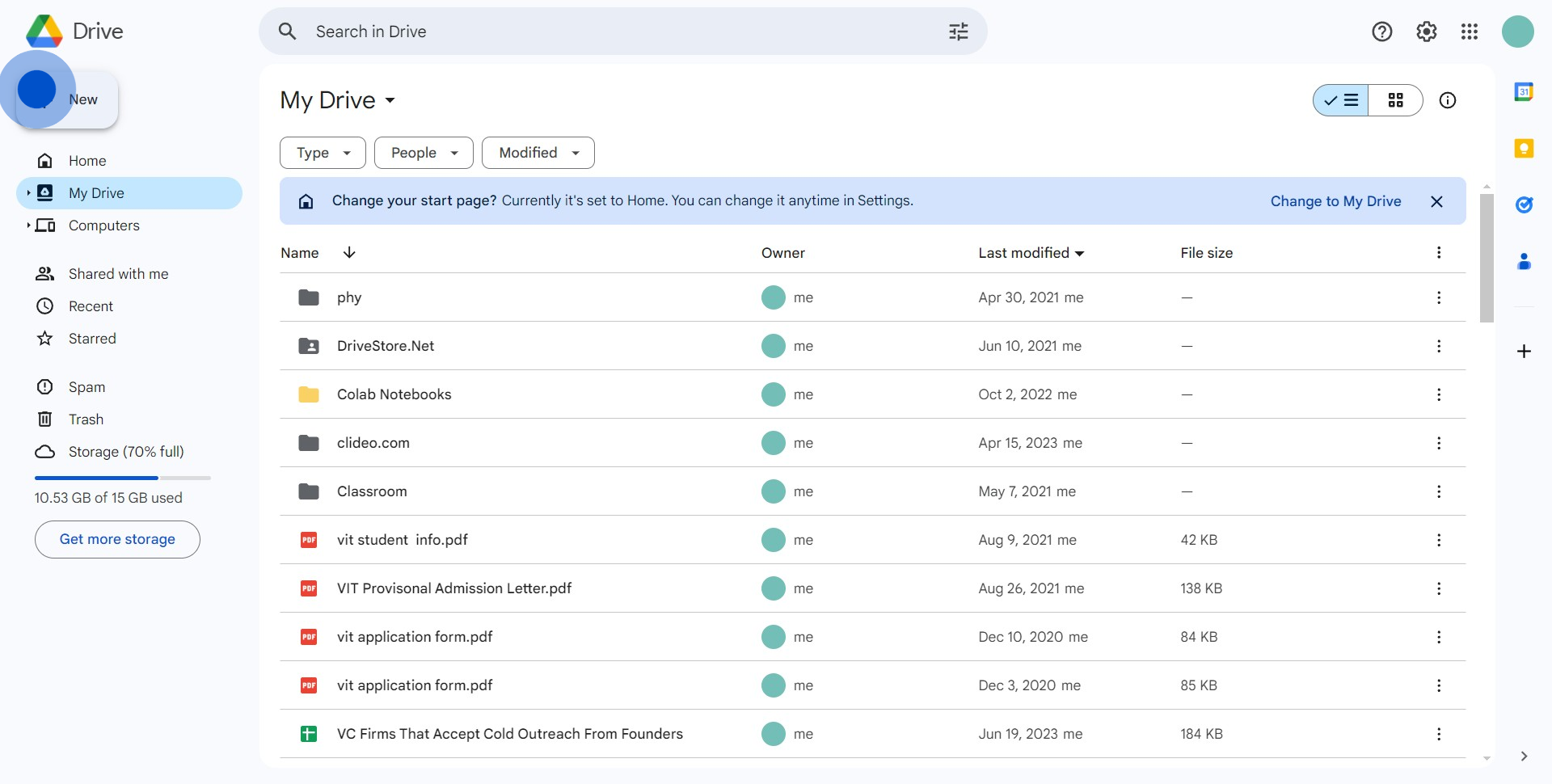The image size is (1552, 784).
Task: Open Google Calendar side panel icon
Action: coord(1524,91)
